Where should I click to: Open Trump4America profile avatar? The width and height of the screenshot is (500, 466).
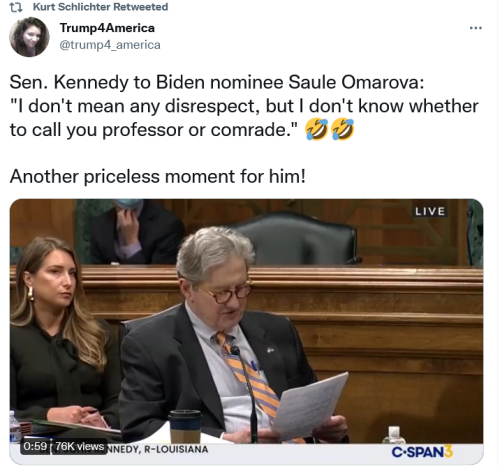click(29, 37)
